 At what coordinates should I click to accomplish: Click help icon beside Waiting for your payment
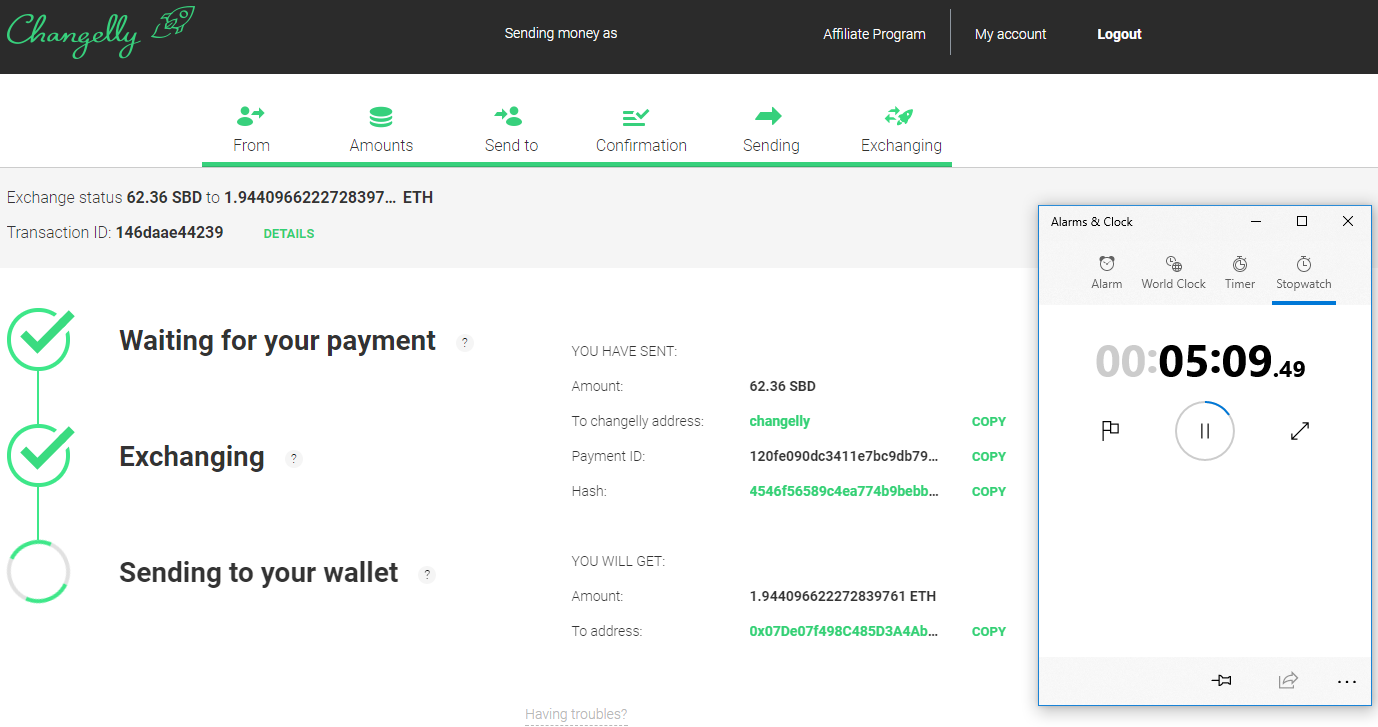point(464,342)
